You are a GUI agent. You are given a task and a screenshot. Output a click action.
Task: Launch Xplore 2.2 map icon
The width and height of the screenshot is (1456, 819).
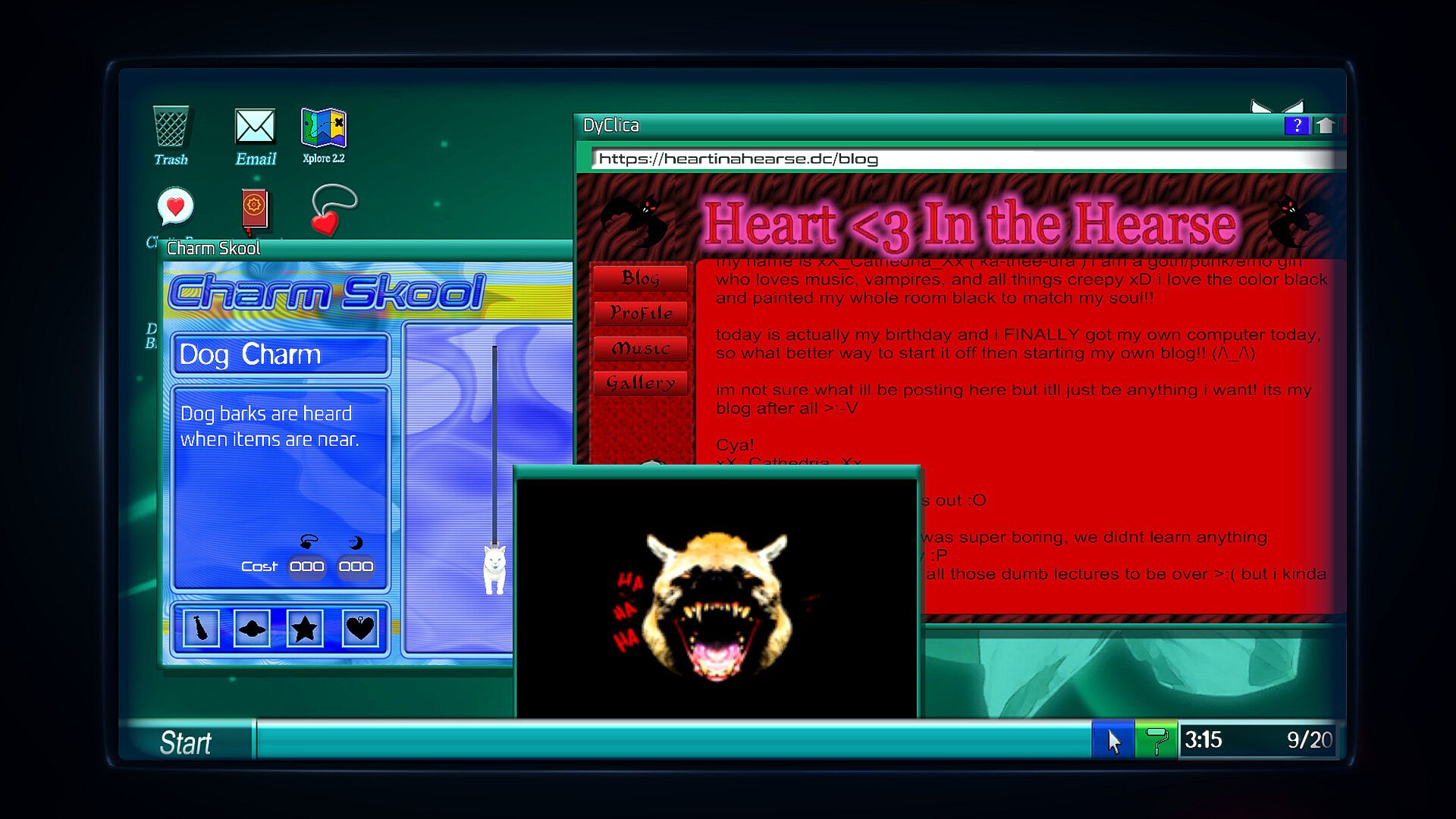[324, 127]
